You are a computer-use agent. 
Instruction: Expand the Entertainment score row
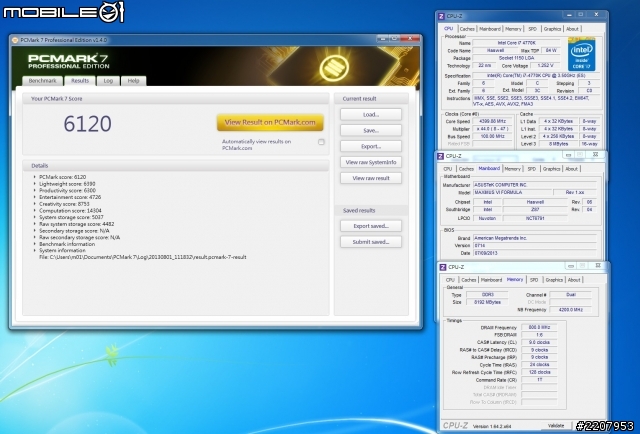pos(35,197)
